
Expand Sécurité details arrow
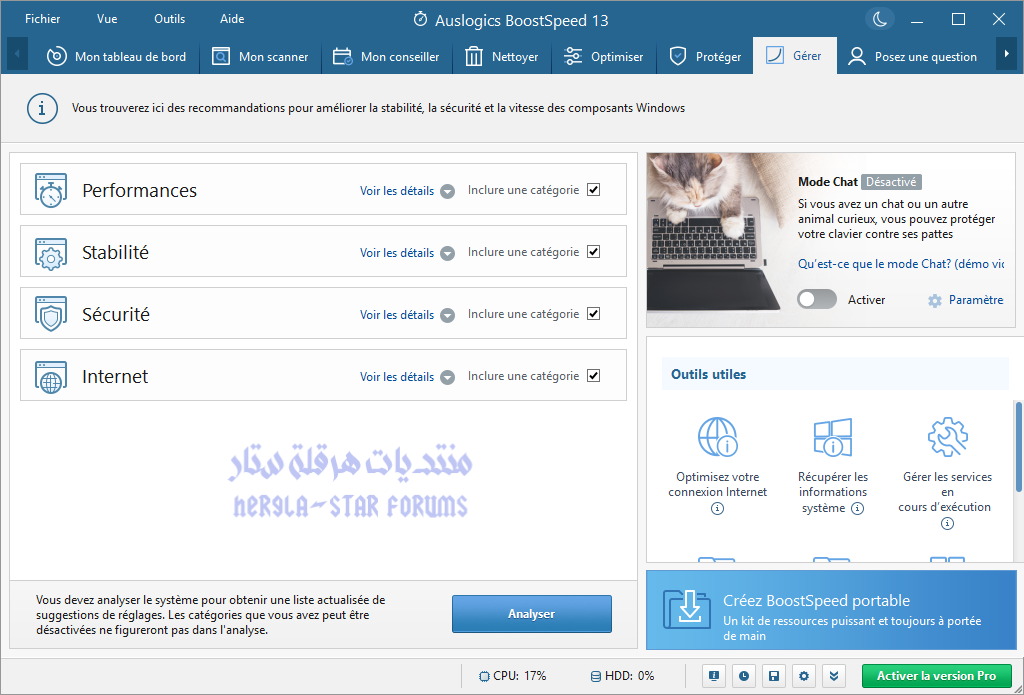(447, 315)
